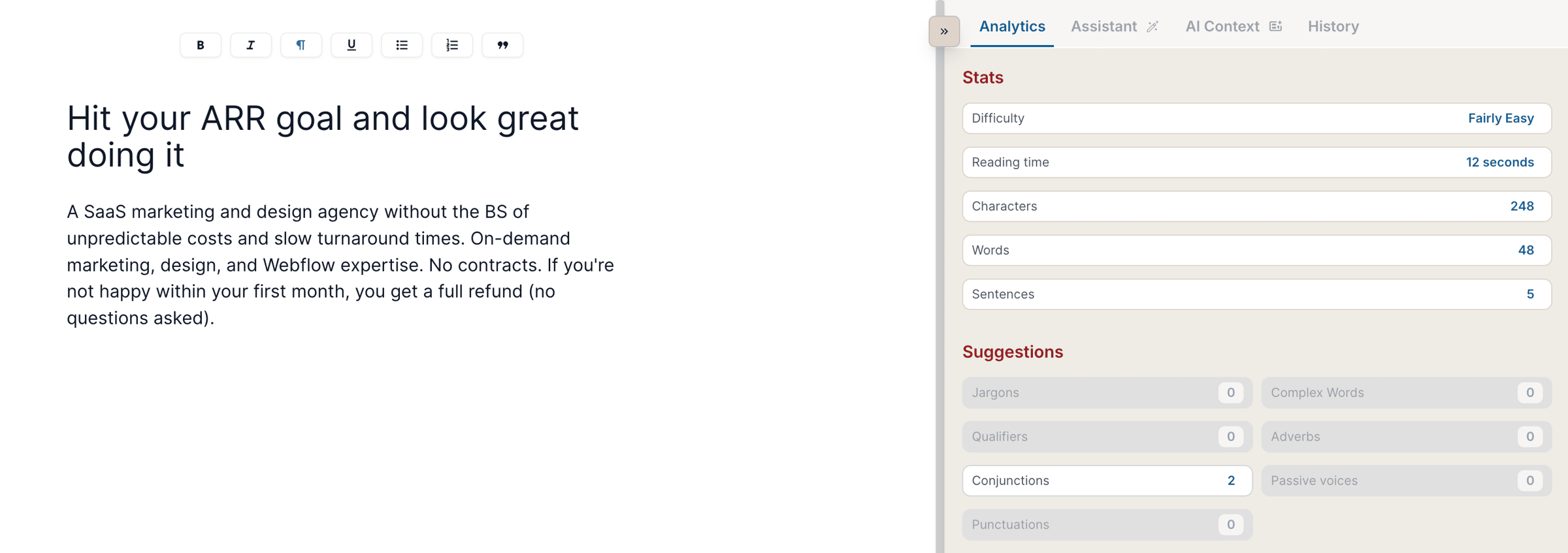Apply italic formatting
The height and width of the screenshot is (553, 1568).
tap(251, 45)
